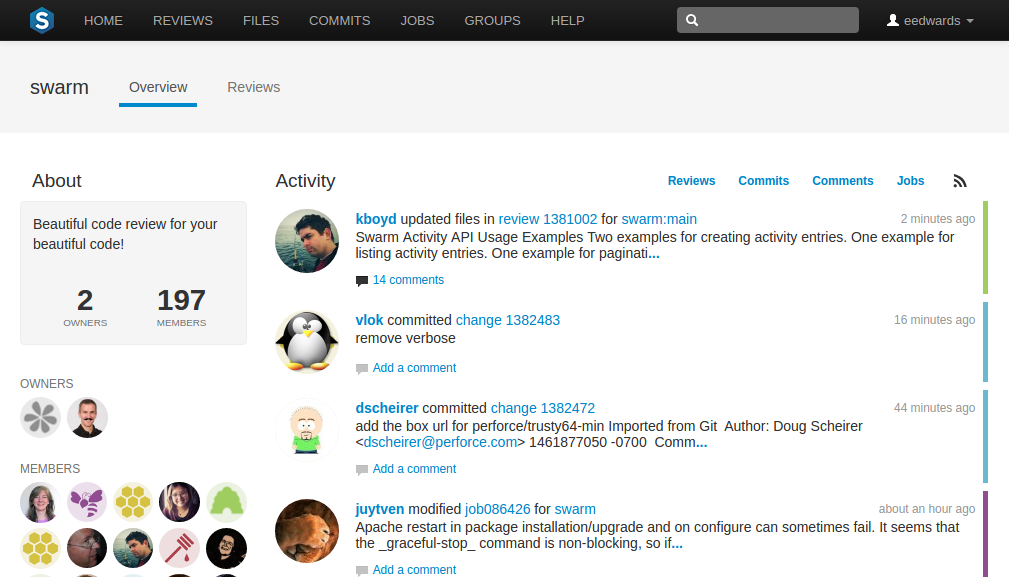The width and height of the screenshot is (1009, 577).
Task: Open review 1381002 link
Action: click(x=548, y=219)
